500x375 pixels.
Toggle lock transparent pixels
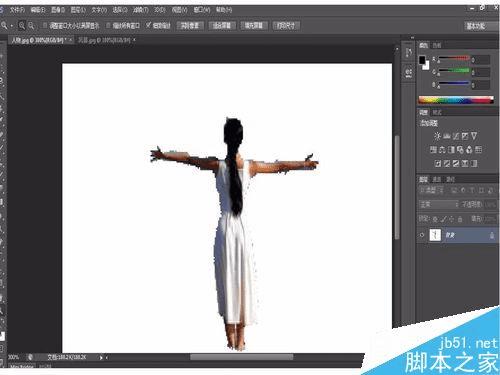click(x=435, y=219)
